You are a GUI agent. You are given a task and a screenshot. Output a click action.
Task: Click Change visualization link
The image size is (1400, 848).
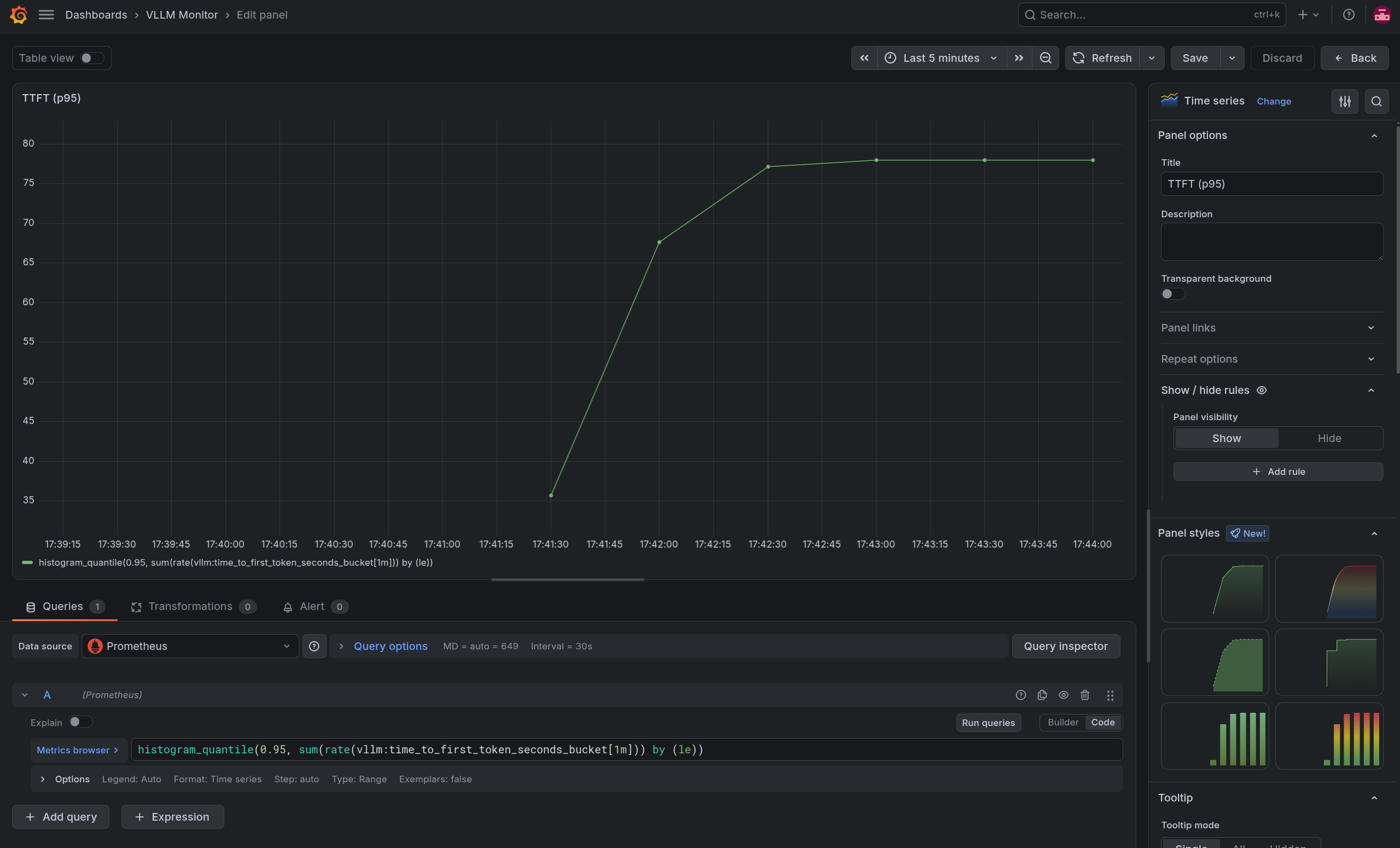1273,101
